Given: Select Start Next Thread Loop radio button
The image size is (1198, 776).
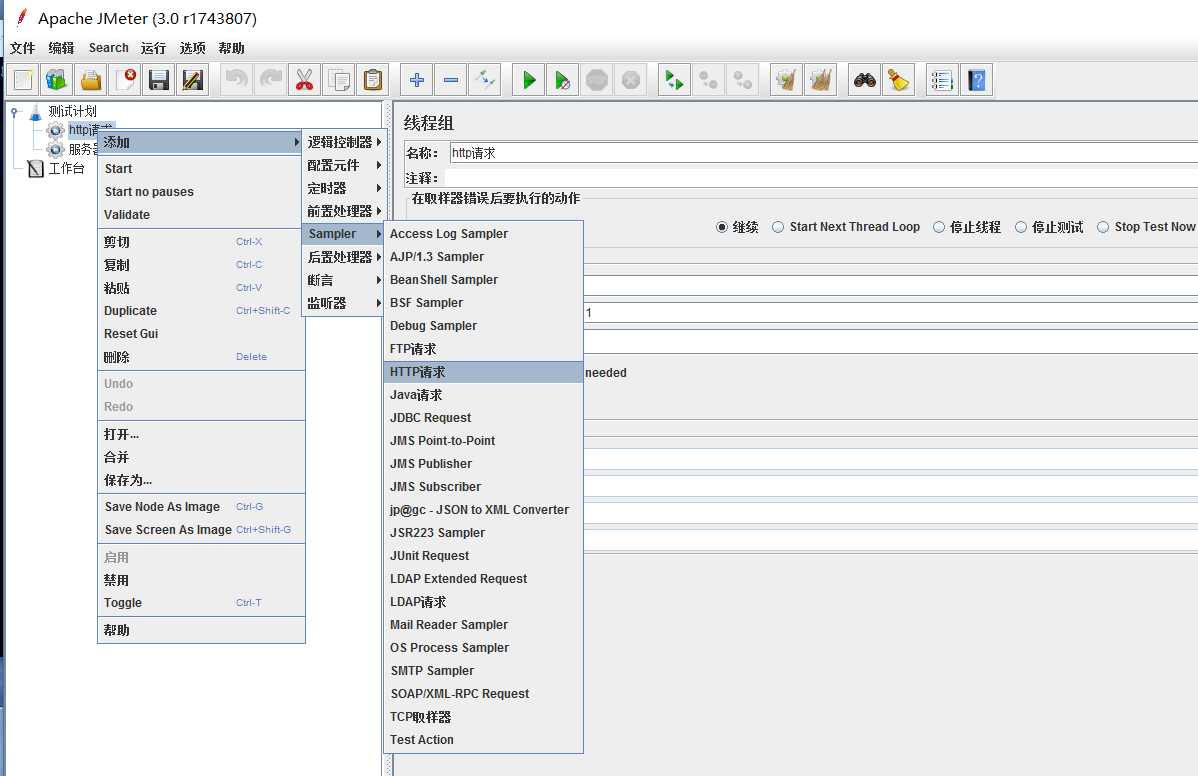Looking at the screenshot, I should coord(778,227).
